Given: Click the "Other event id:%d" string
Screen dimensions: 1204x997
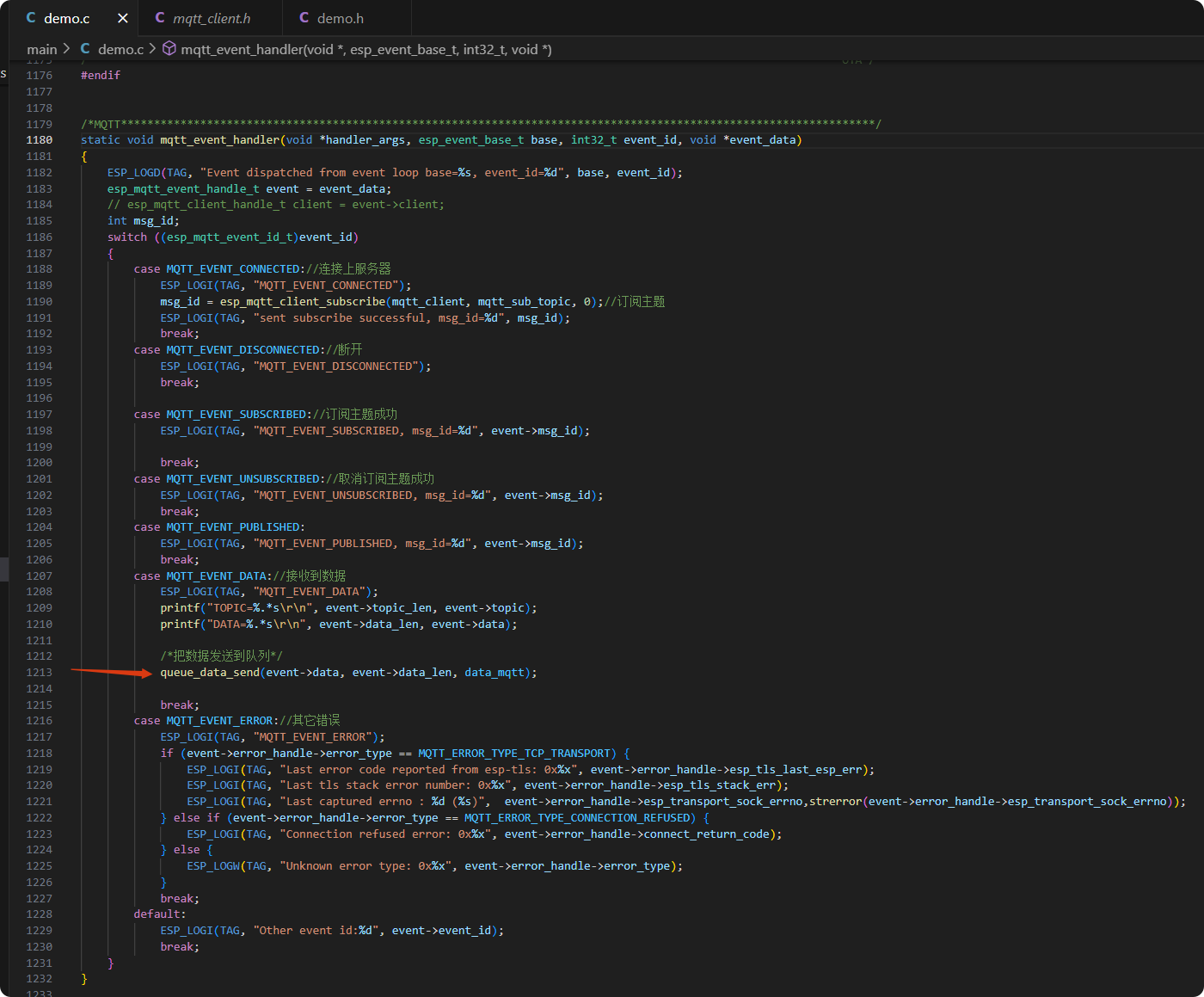Looking at the screenshot, I should click(x=316, y=931).
